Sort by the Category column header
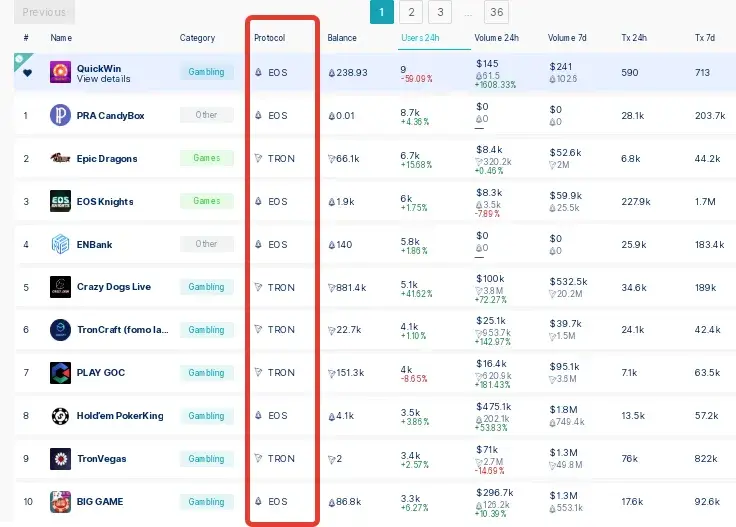 coord(197,38)
